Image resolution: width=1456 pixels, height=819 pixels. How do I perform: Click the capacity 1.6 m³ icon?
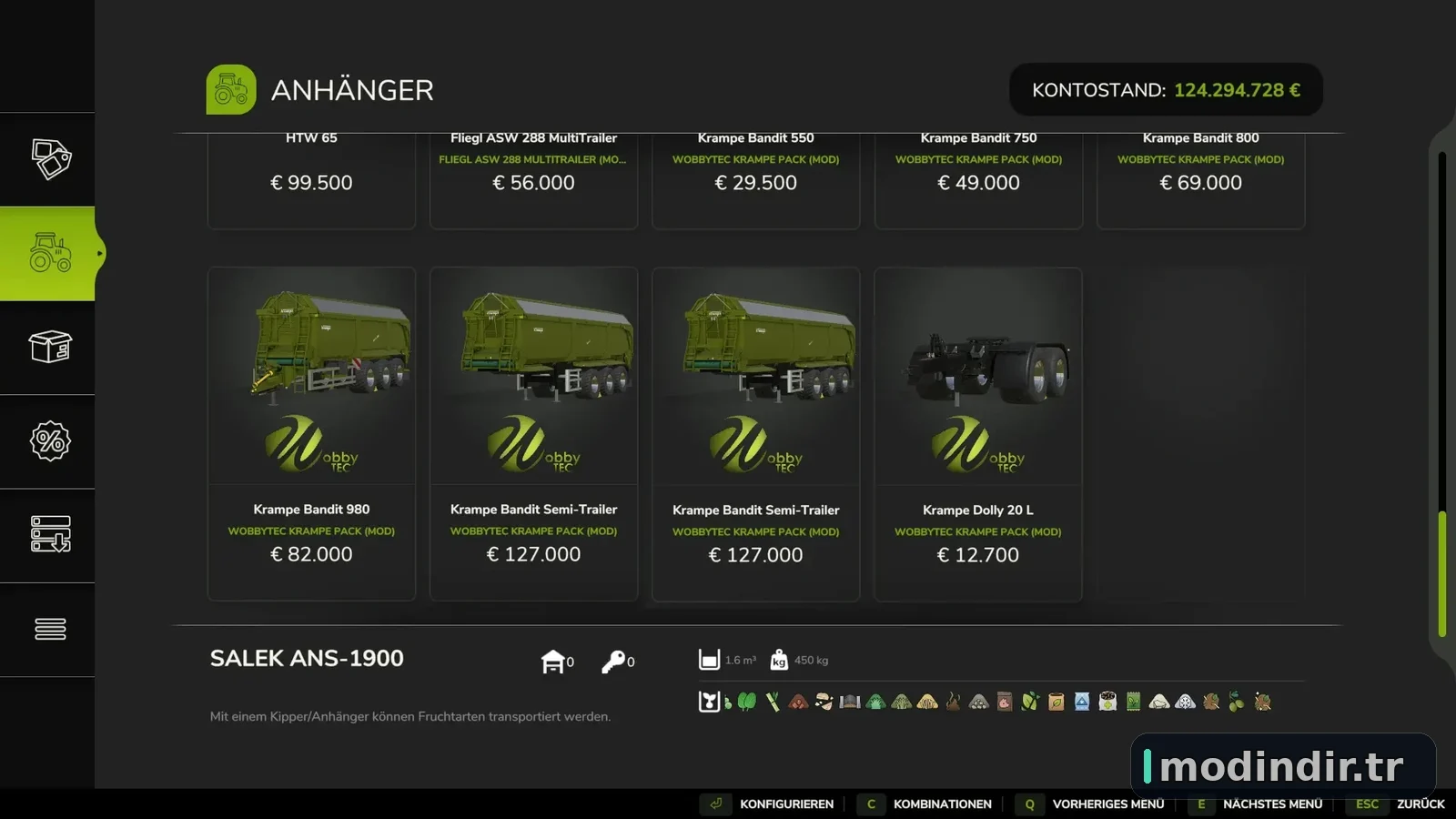pos(709,660)
